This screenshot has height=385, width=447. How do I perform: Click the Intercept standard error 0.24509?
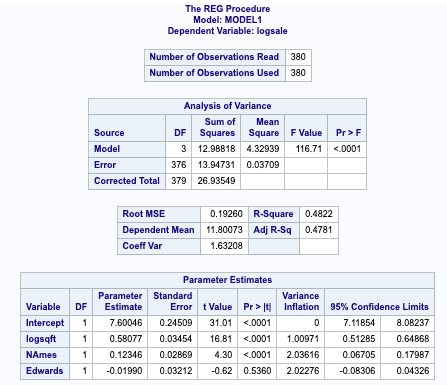(x=176, y=323)
